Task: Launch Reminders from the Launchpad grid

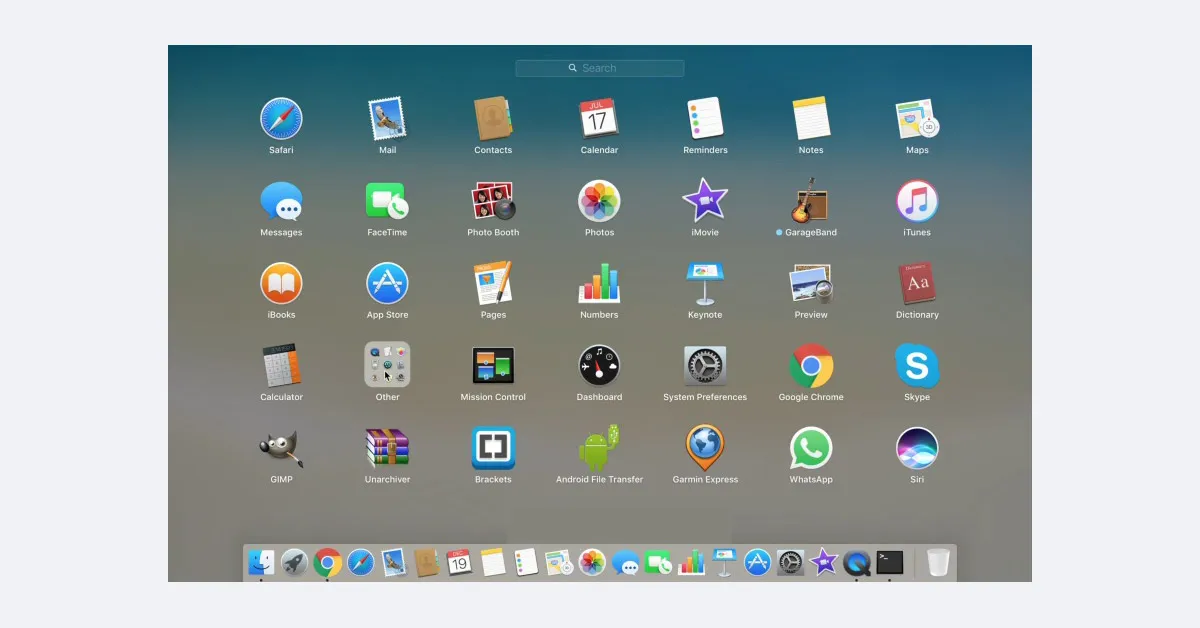Action: [705, 119]
